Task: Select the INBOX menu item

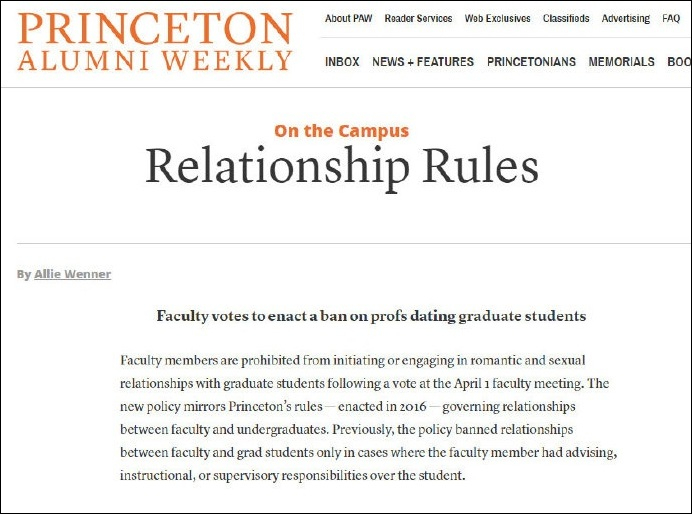Action: tap(342, 62)
